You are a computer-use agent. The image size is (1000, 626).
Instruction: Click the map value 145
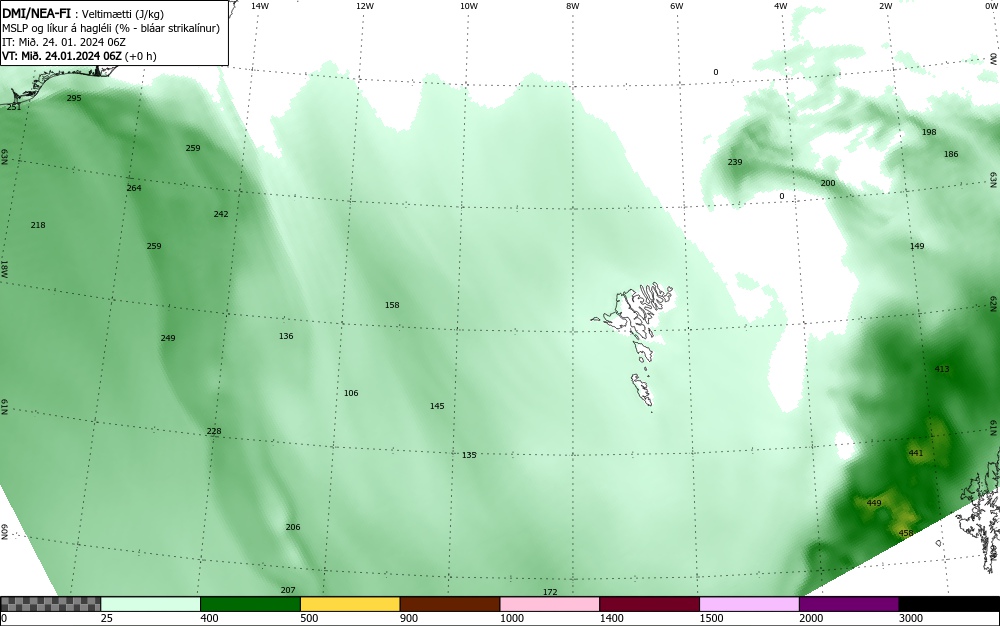pos(437,406)
